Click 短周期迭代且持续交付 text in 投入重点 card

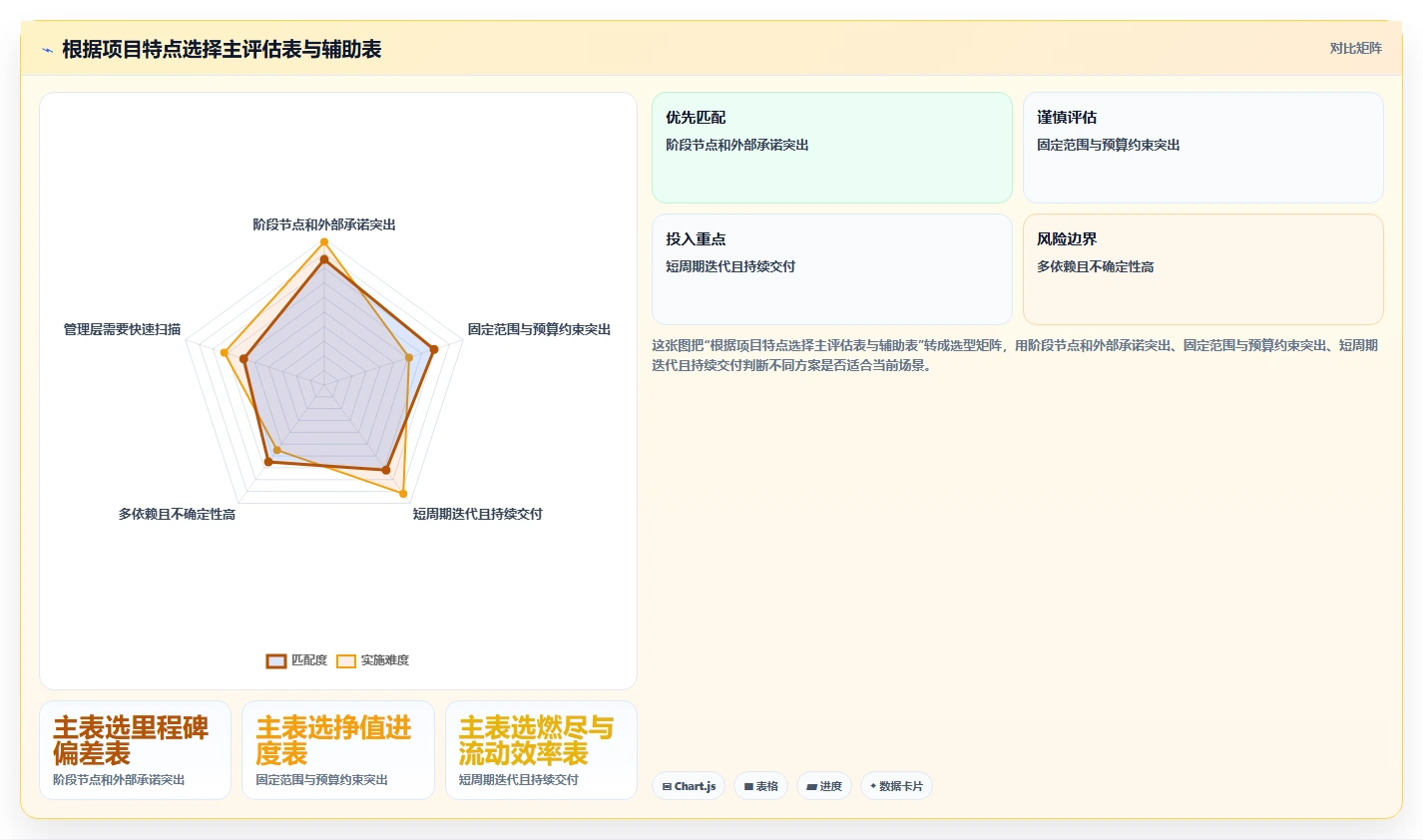click(730, 266)
